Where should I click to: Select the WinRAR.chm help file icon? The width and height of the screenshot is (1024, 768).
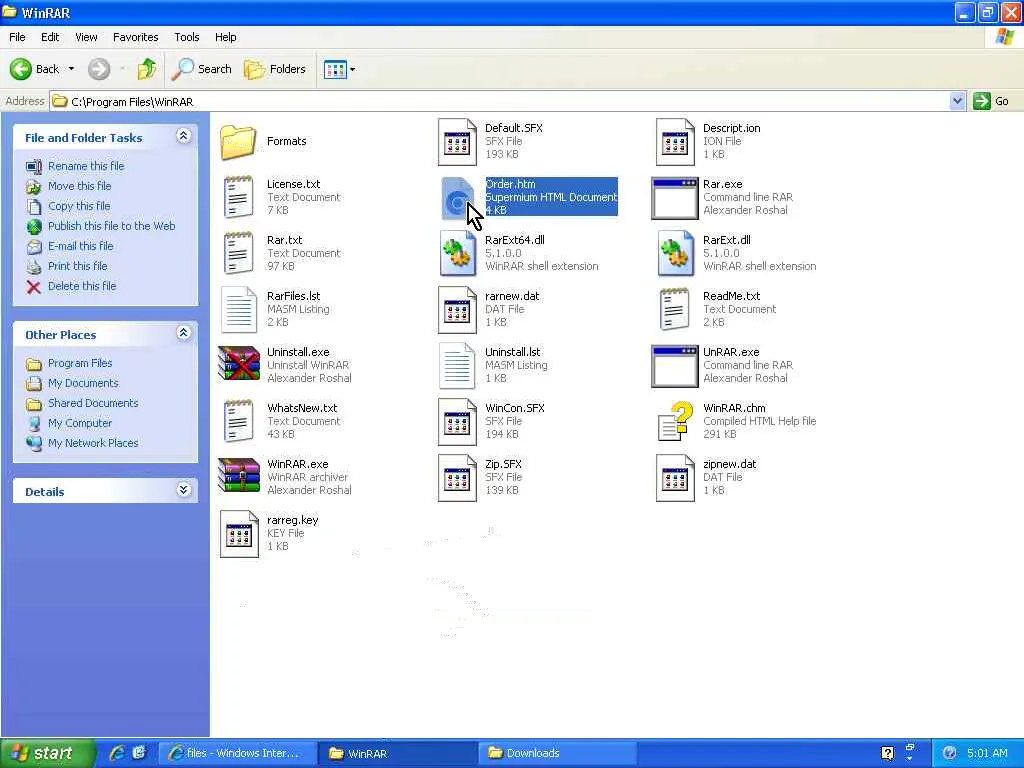pos(675,421)
